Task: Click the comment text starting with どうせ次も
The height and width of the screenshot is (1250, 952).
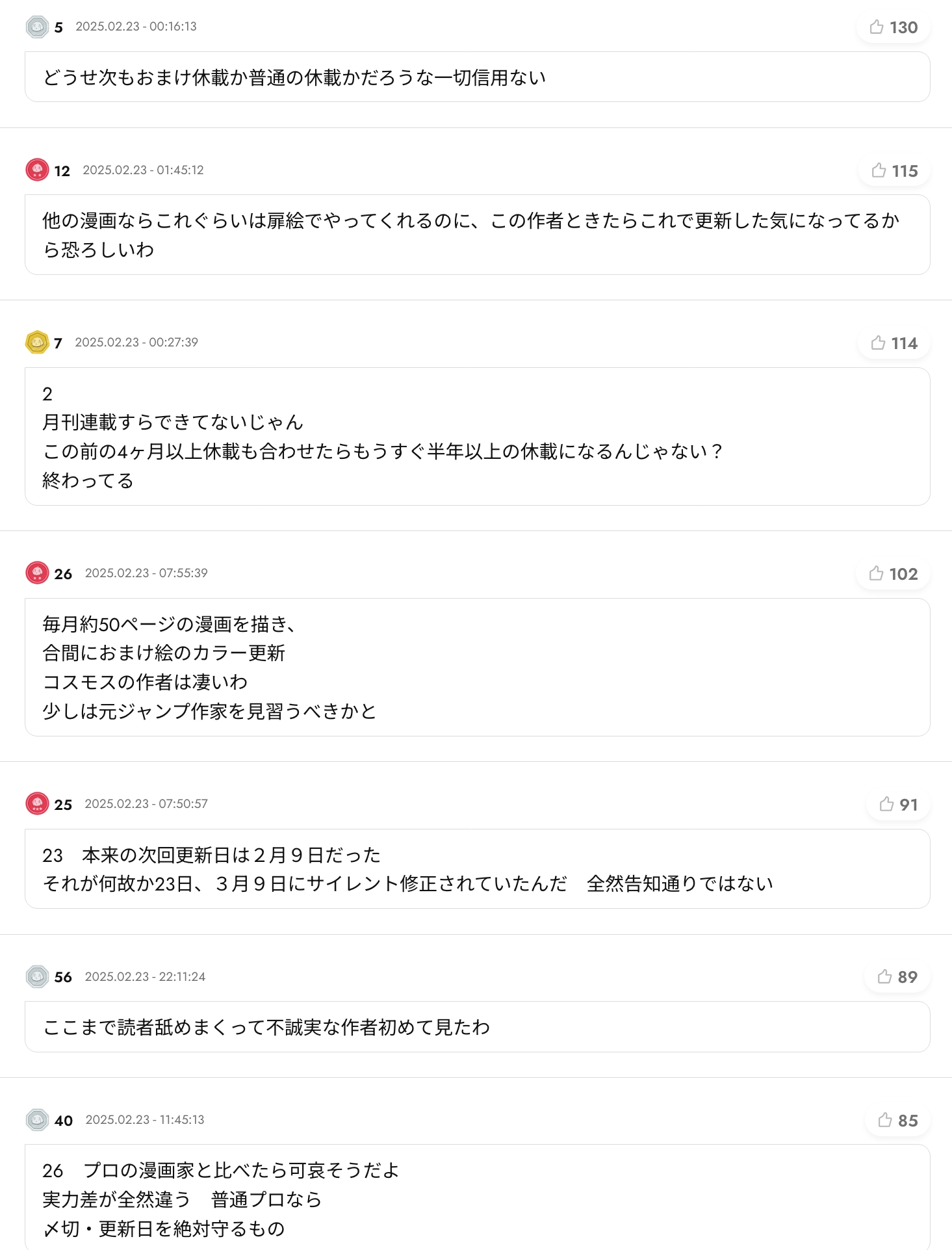Action: (x=294, y=77)
